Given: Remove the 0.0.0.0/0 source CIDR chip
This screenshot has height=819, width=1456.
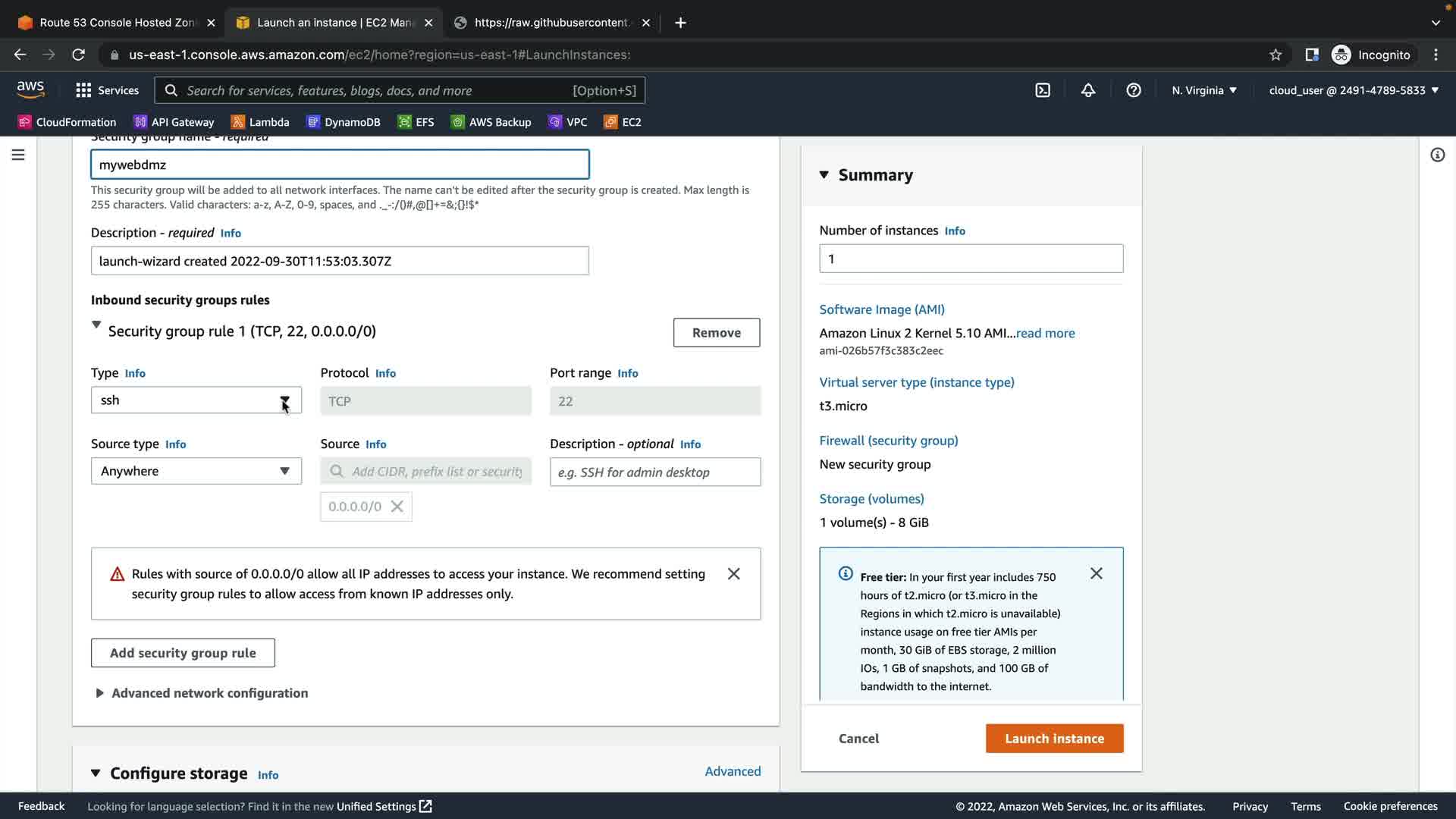Looking at the screenshot, I should 397,507.
